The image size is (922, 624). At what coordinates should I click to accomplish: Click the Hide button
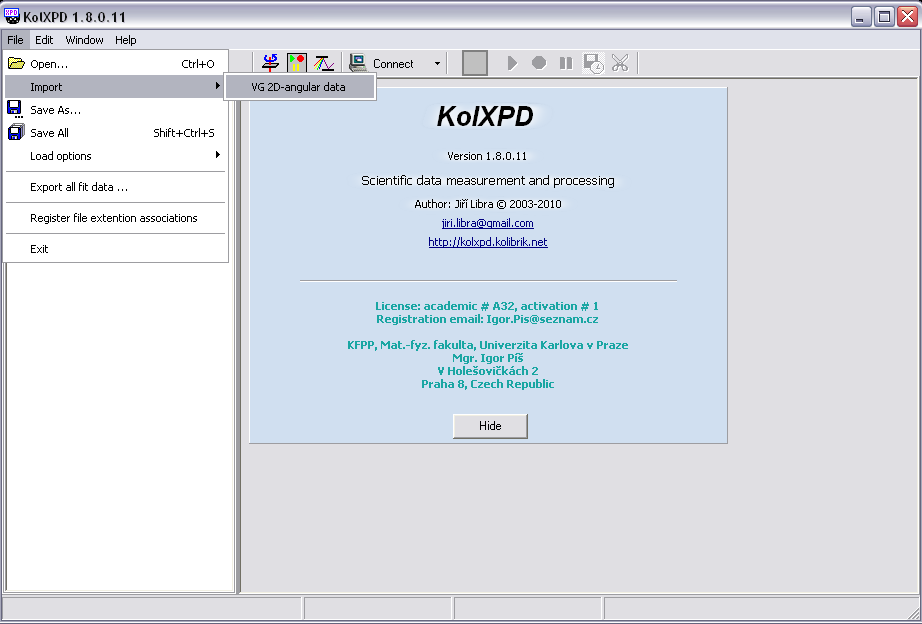pyautogui.click(x=490, y=426)
